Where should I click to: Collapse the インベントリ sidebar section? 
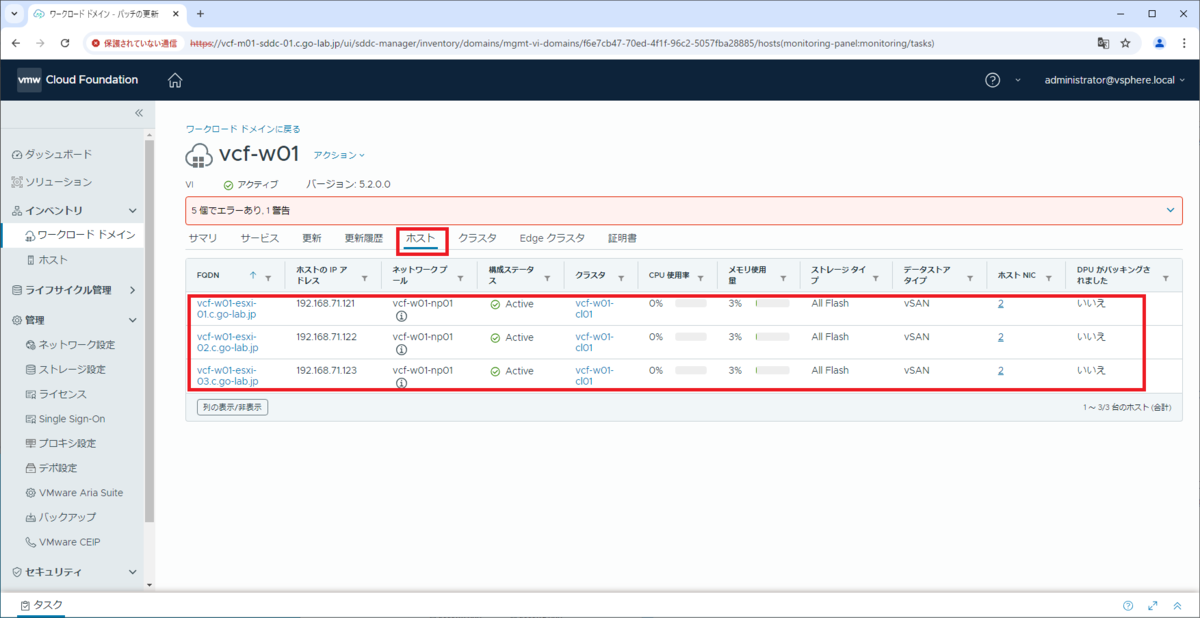pos(133,210)
